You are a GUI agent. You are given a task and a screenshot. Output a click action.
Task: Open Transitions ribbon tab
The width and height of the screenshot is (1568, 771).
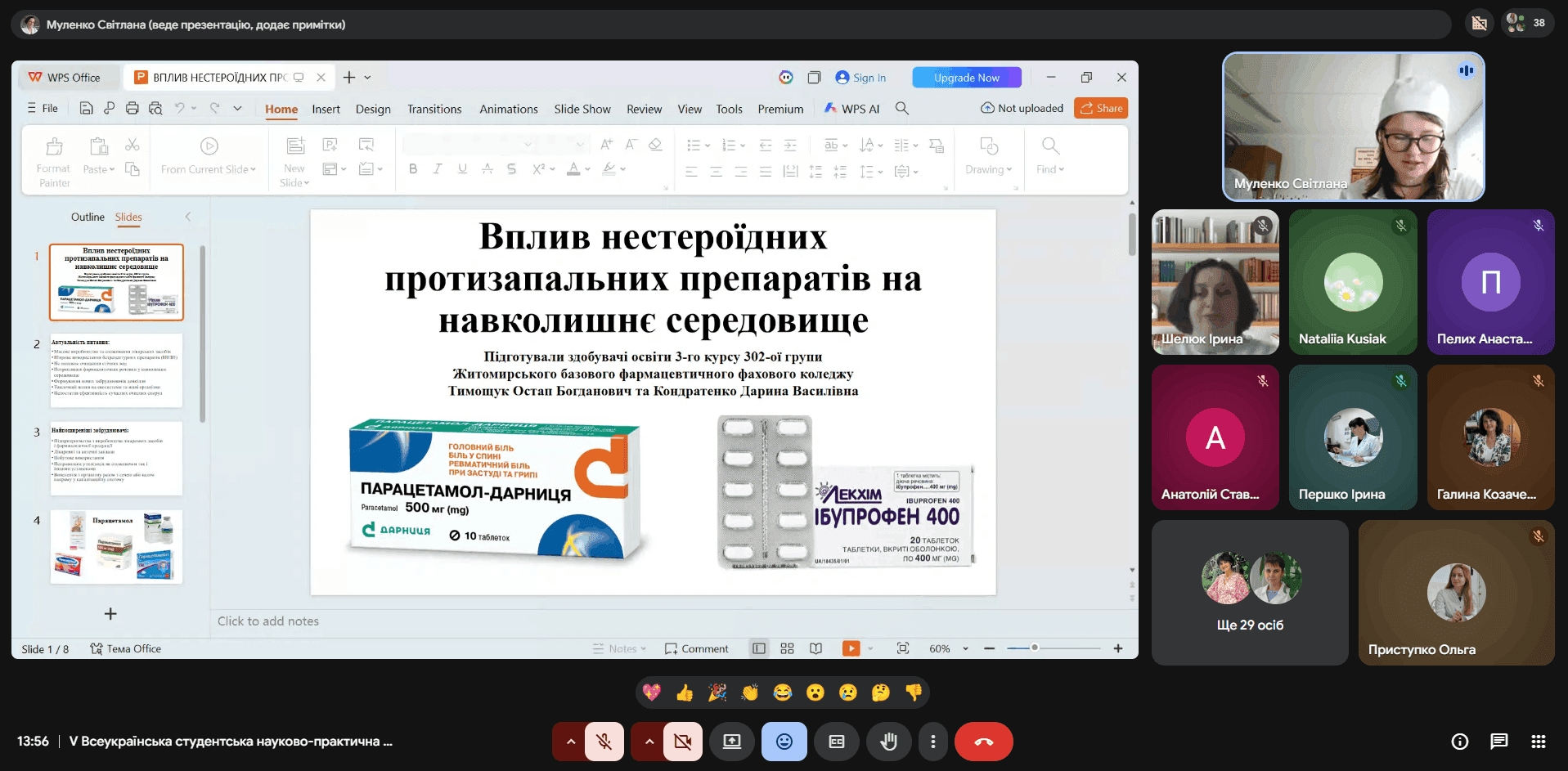click(x=434, y=109)
